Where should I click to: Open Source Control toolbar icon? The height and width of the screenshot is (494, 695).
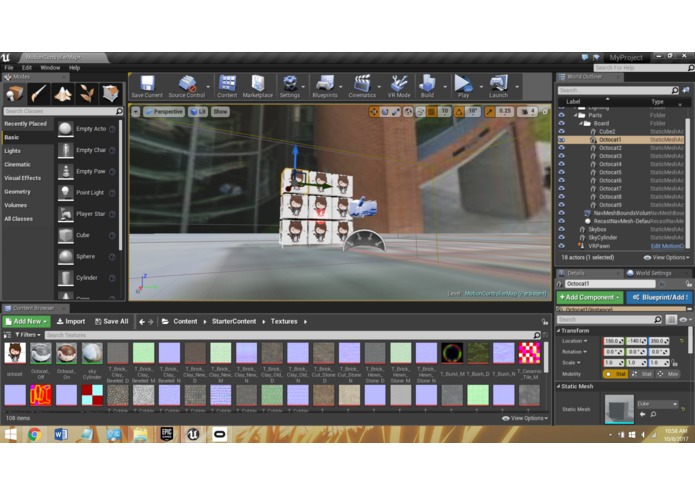(x=187, y=86)
